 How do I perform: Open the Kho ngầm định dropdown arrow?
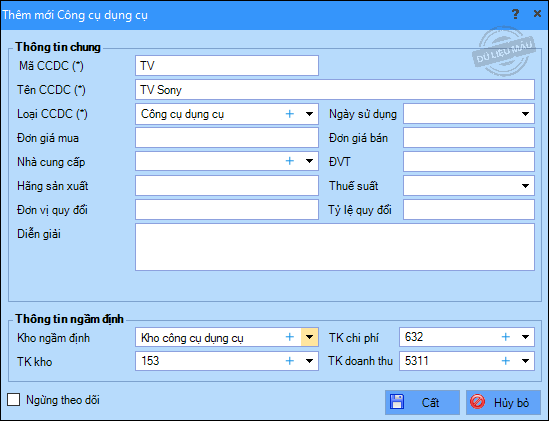point(310,337)
